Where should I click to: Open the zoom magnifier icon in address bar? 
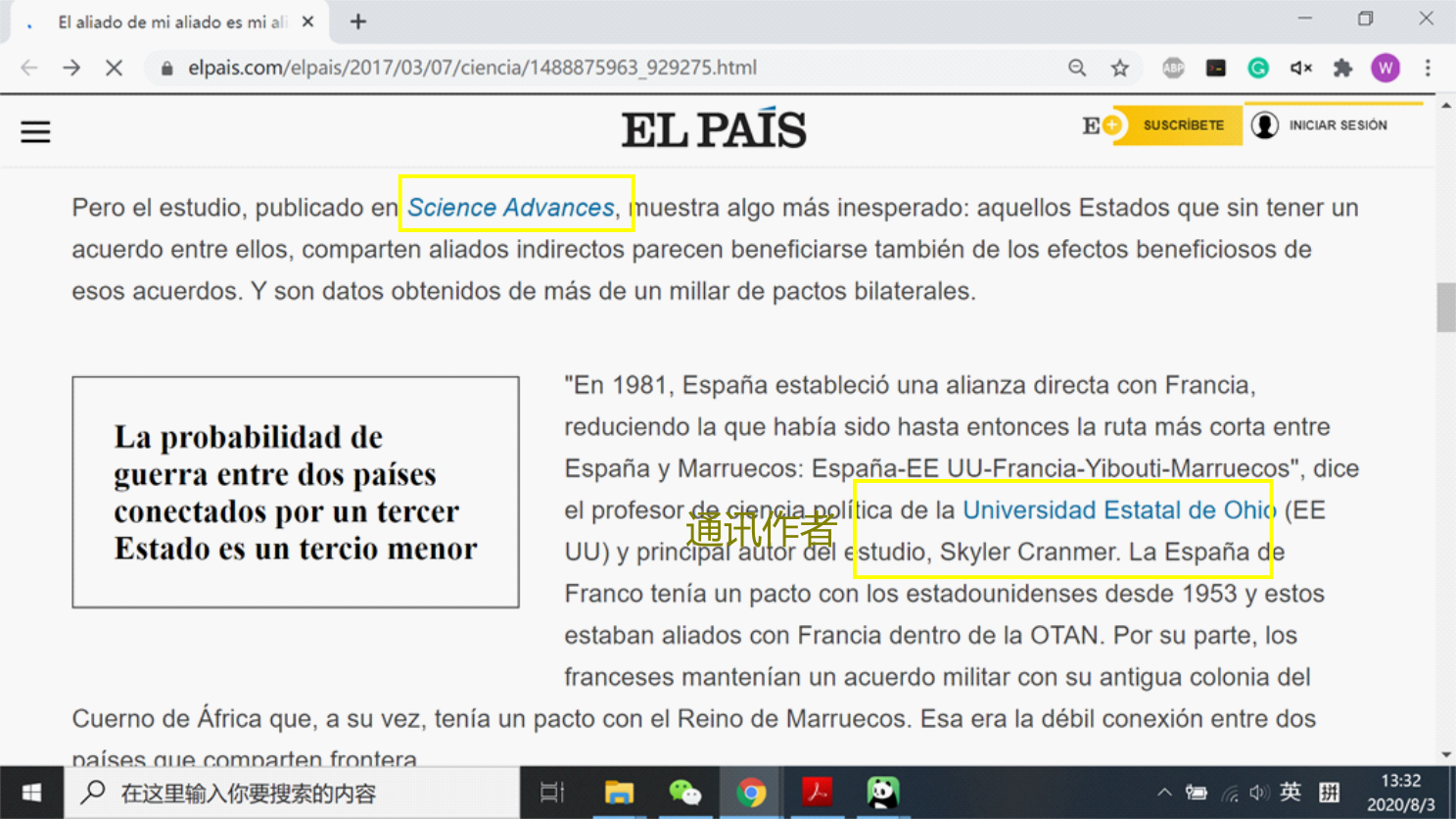coord(1077,68)
